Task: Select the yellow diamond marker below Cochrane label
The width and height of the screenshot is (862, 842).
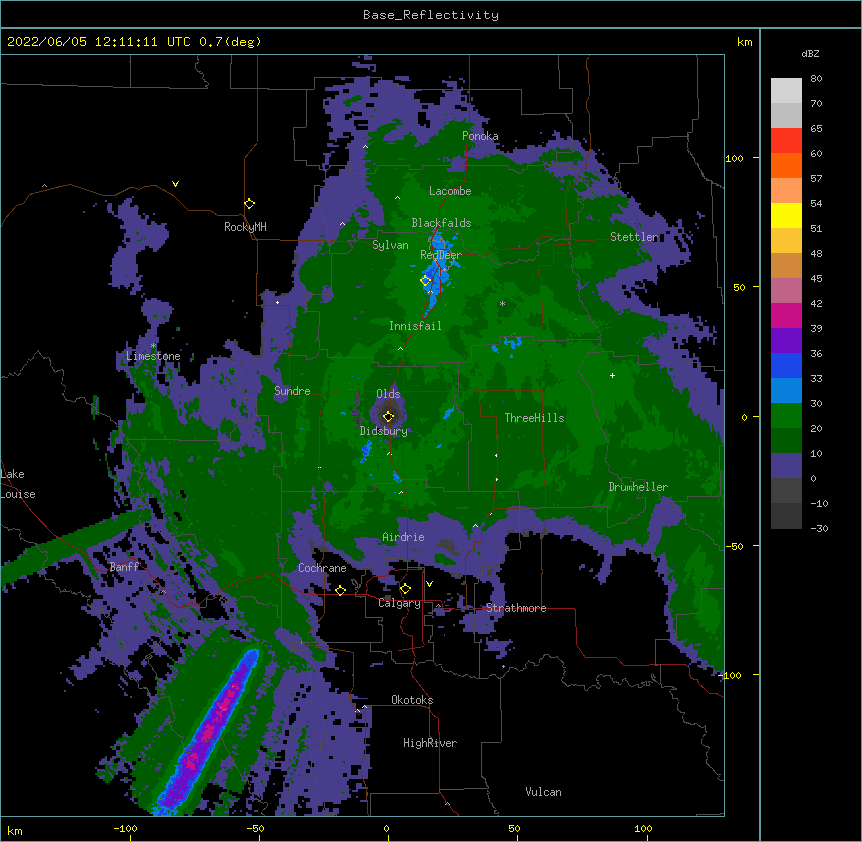Action: [340, 590]
